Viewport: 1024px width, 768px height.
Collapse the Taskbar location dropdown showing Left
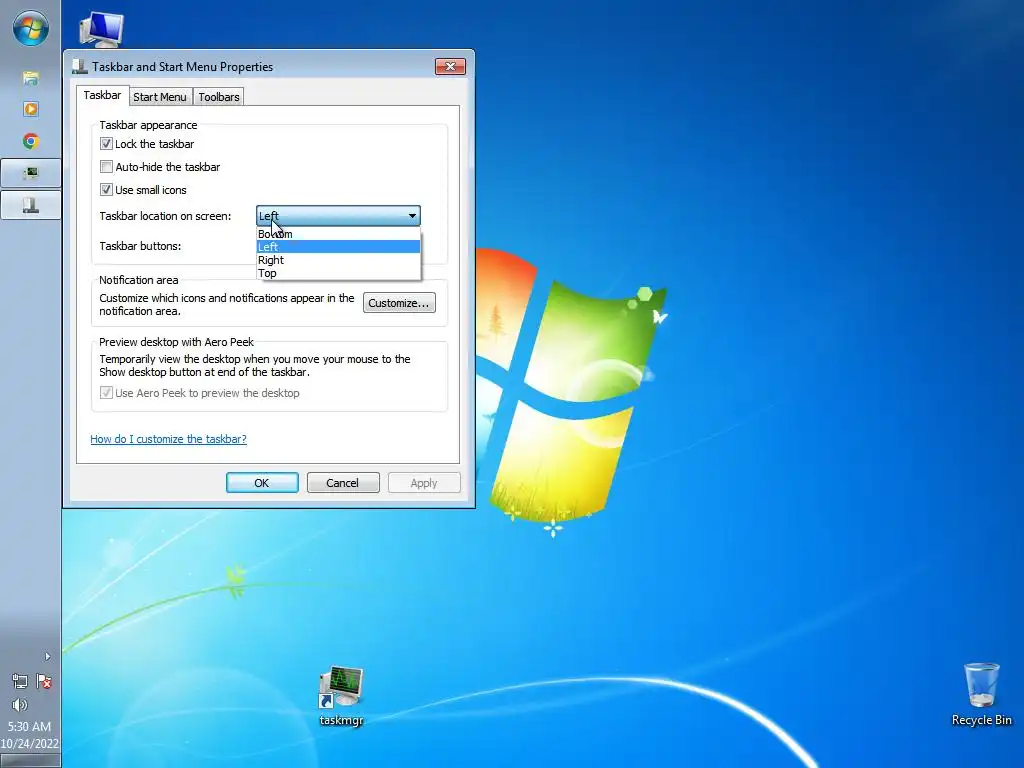(338, 216)
